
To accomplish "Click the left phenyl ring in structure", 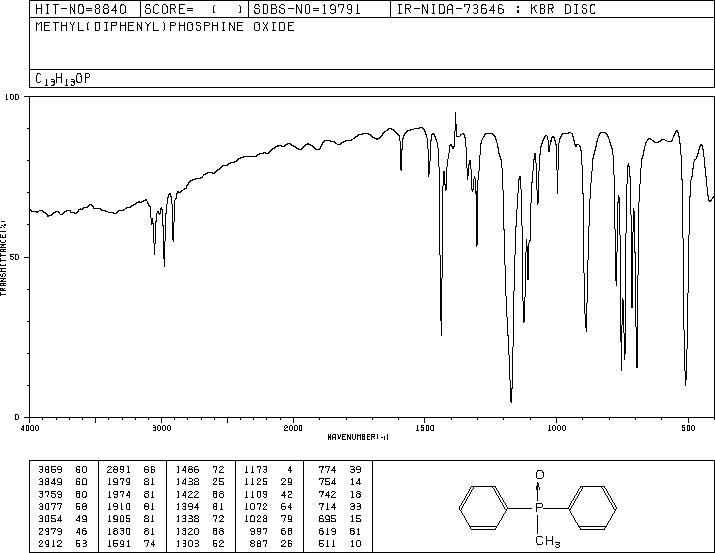I will pyautogui.click(x=483, y=507).
